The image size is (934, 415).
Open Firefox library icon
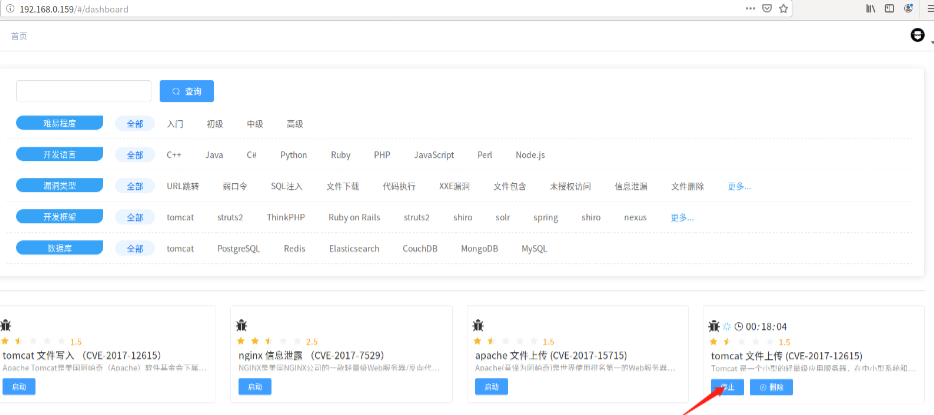pos(871,8)
